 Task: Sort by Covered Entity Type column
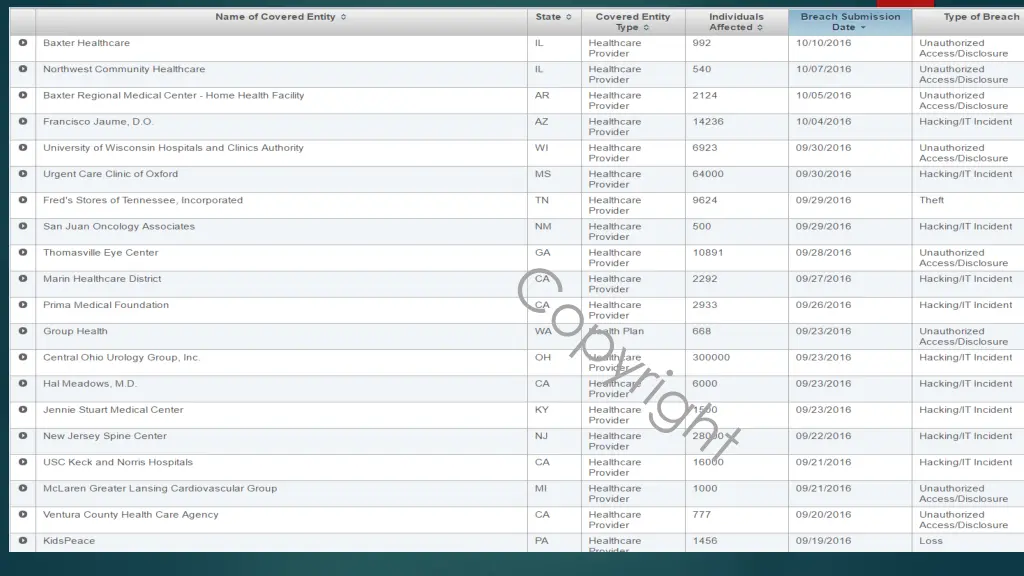pos(633,22)
